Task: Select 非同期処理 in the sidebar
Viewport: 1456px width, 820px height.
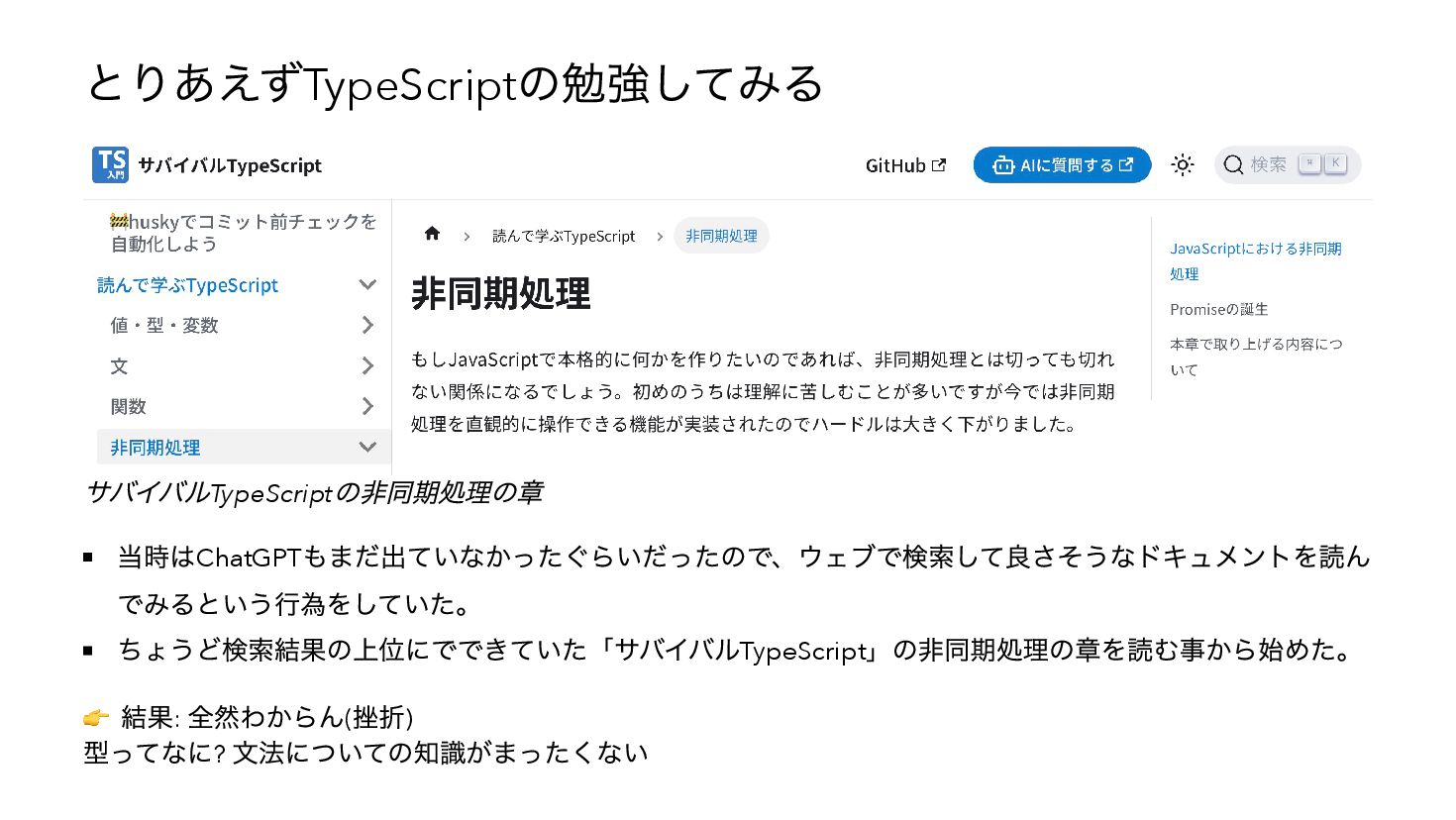Action: (155, 447)
